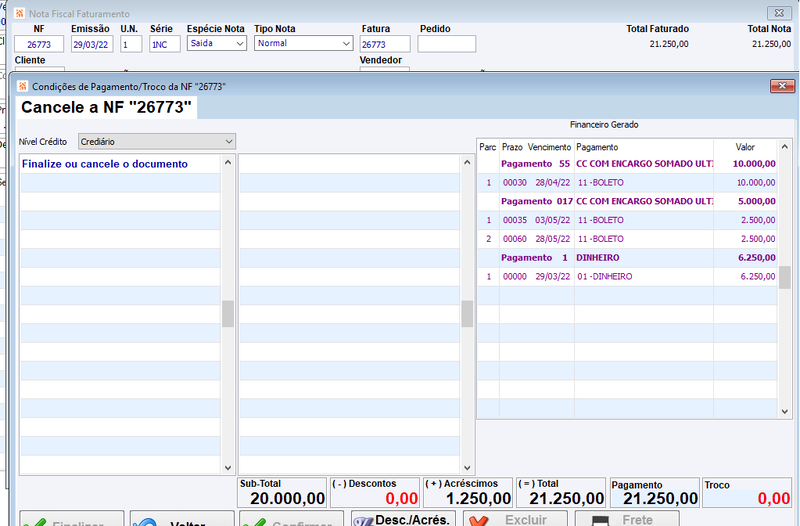Image resolution: width=800 pixels, height=526 pixels.
Task: Click the Excluir button
Action: (515, 519)
